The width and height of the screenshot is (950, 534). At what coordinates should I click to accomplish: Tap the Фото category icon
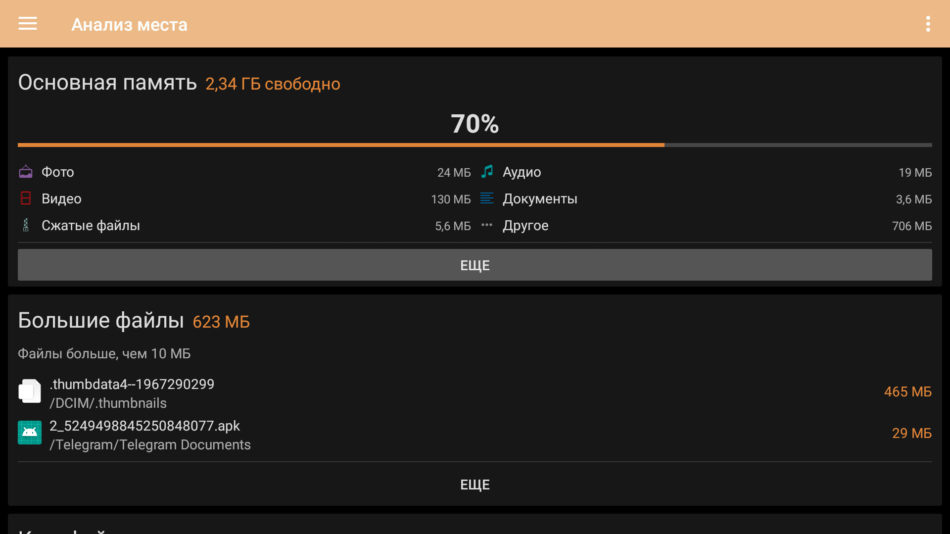(x=25, y=172)
